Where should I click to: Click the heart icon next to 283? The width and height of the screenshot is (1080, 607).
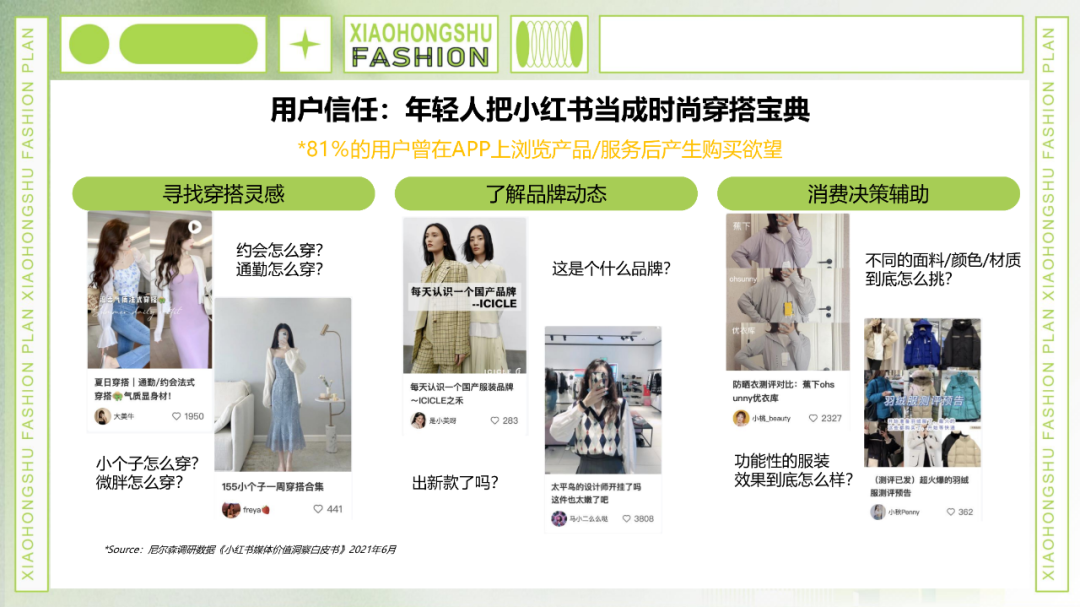point(495,420)
